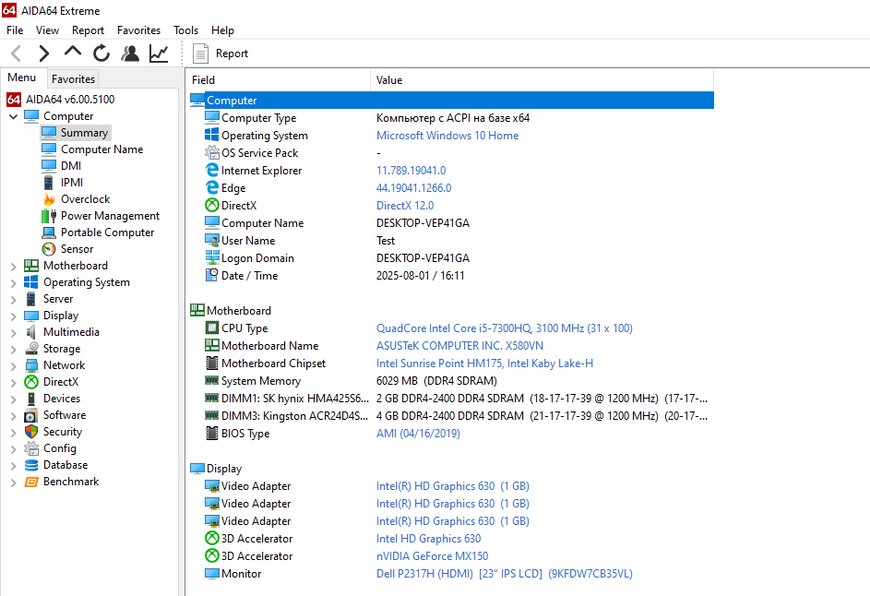Image resolution: width=870 pixels, height=596 pixels.
Task: Select the AIDA64 v6.00.5100 root node
Action: point(70,99)
